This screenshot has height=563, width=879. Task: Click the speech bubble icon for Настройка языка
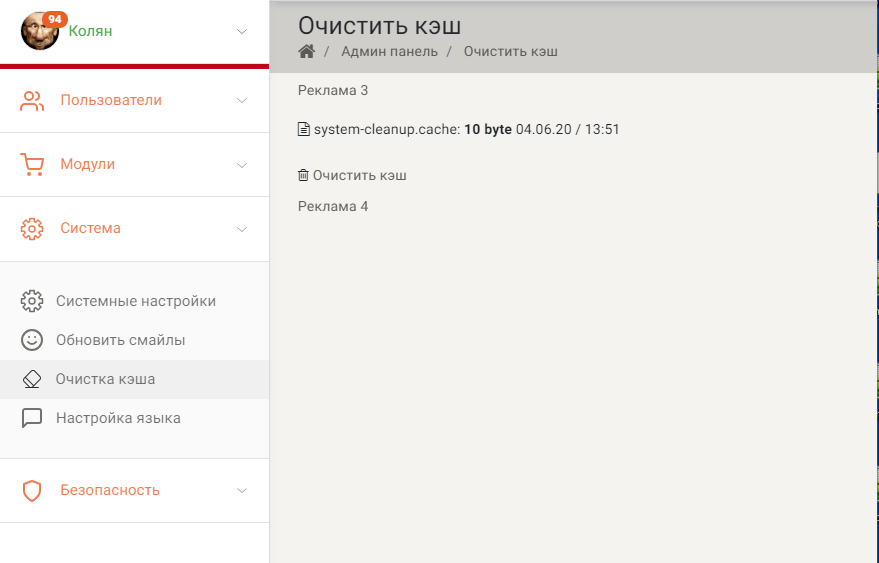(32, 418)
